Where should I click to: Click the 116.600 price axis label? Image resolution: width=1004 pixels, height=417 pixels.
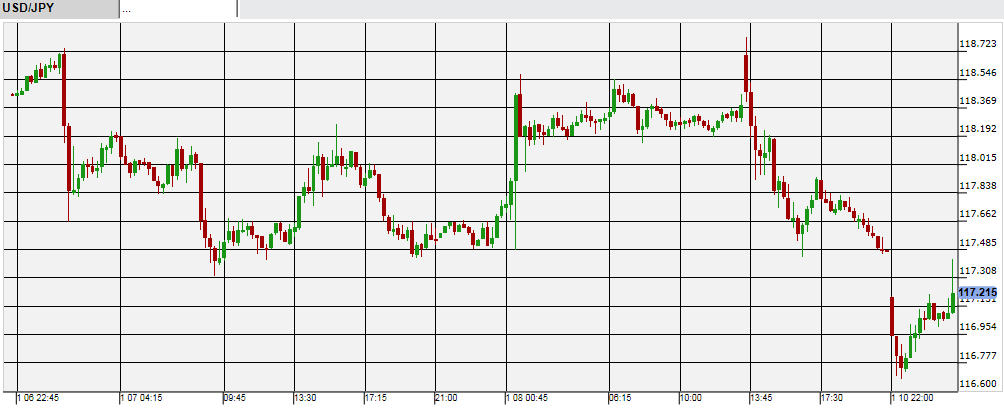(x=977, y=384)
